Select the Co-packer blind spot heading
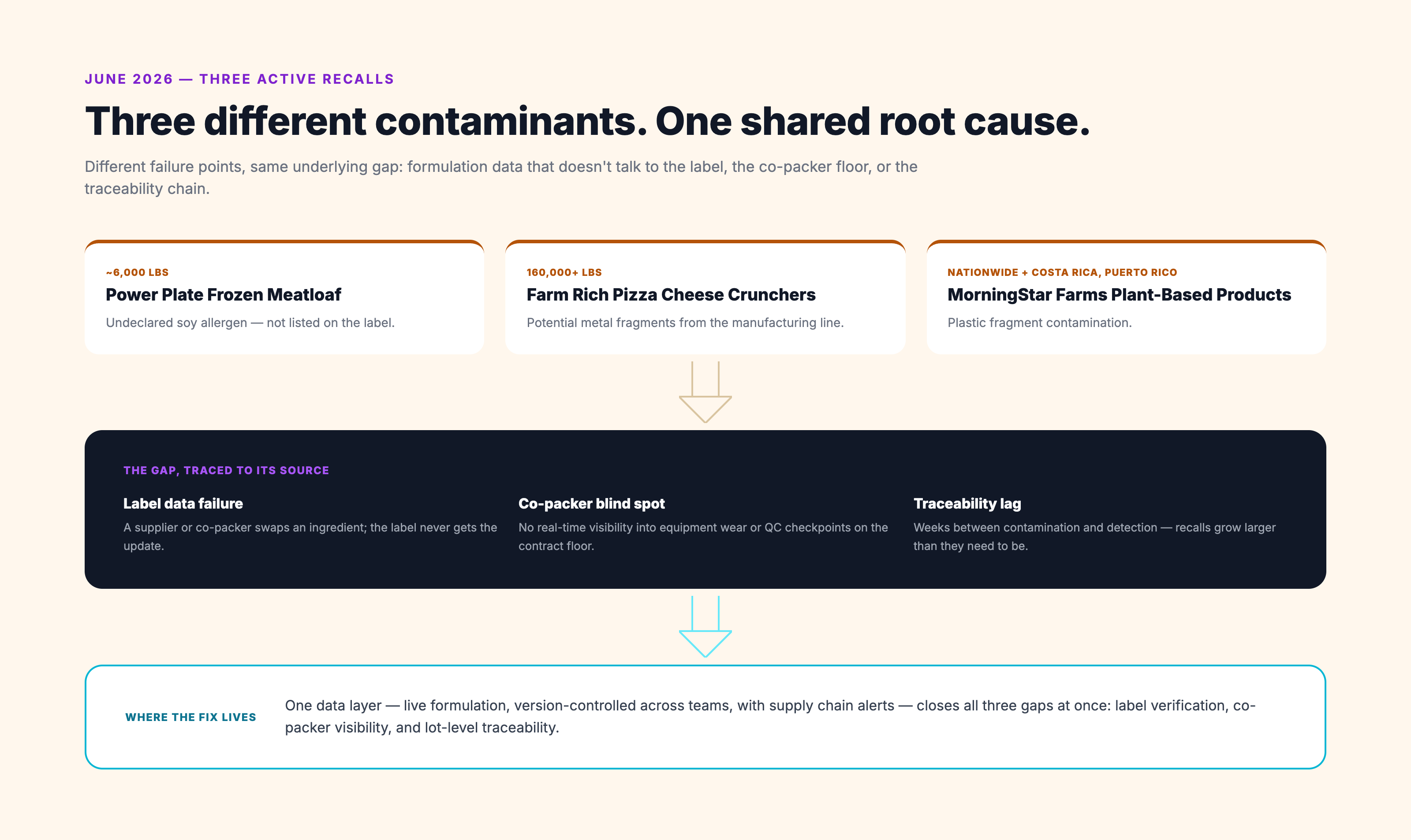This screenshot has height=840, width=1411. (x=591, y=503)
